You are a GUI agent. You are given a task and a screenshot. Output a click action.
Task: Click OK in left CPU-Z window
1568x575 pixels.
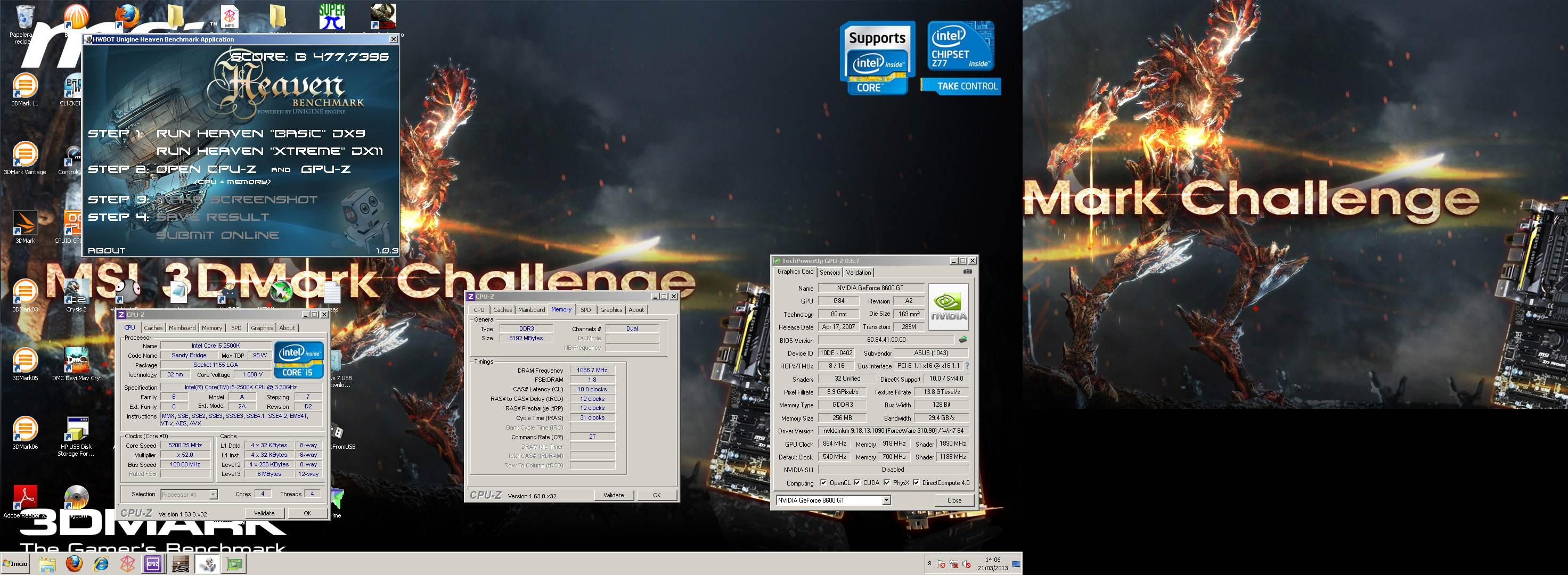coord(307,513)
